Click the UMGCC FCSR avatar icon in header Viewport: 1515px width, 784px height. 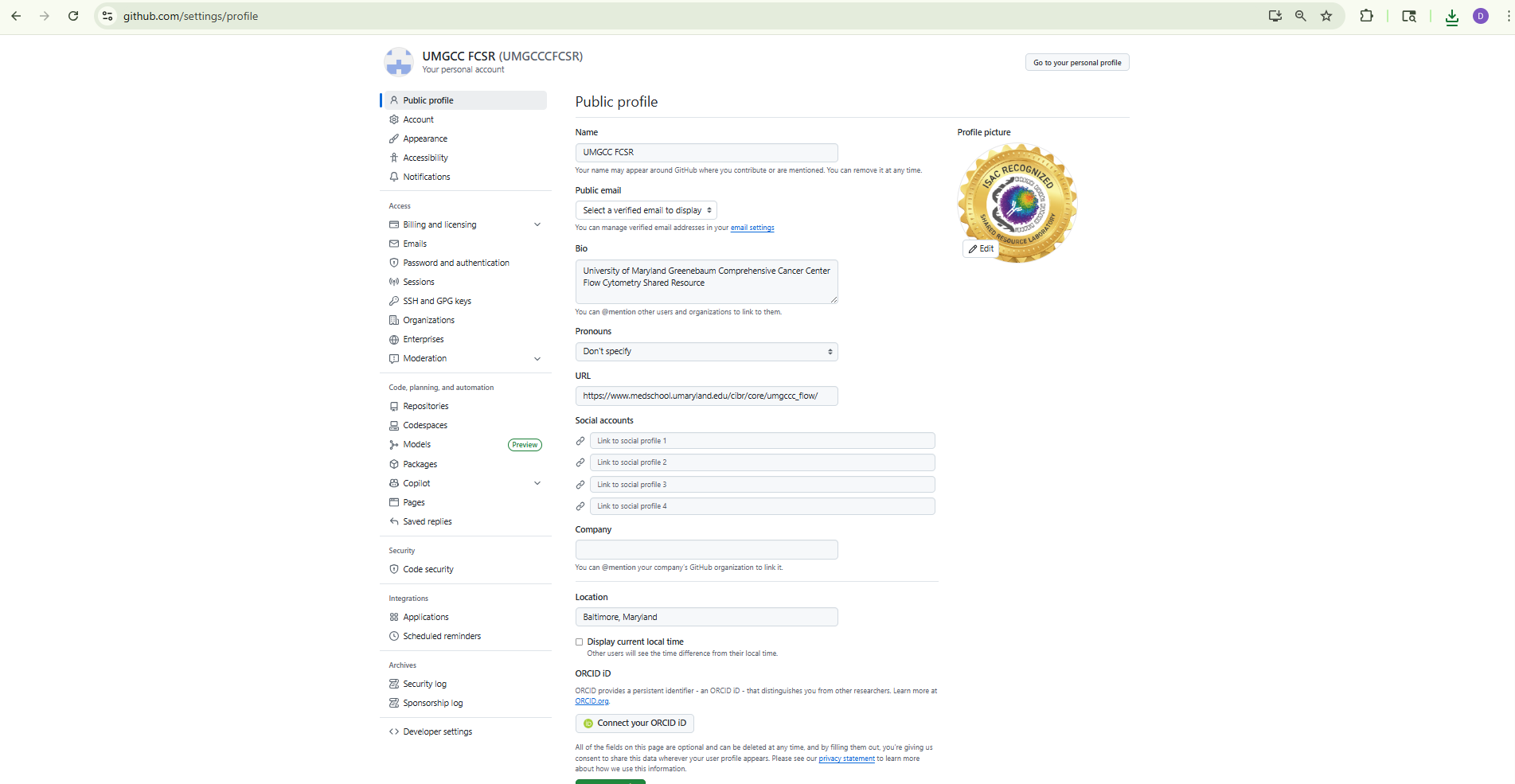398,62
